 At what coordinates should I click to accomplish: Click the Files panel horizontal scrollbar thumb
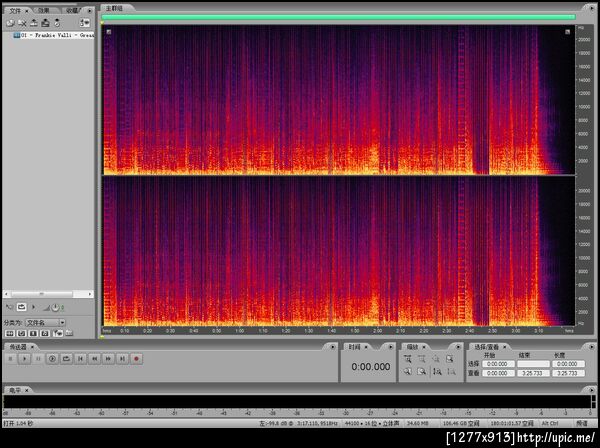click(41, 294)
